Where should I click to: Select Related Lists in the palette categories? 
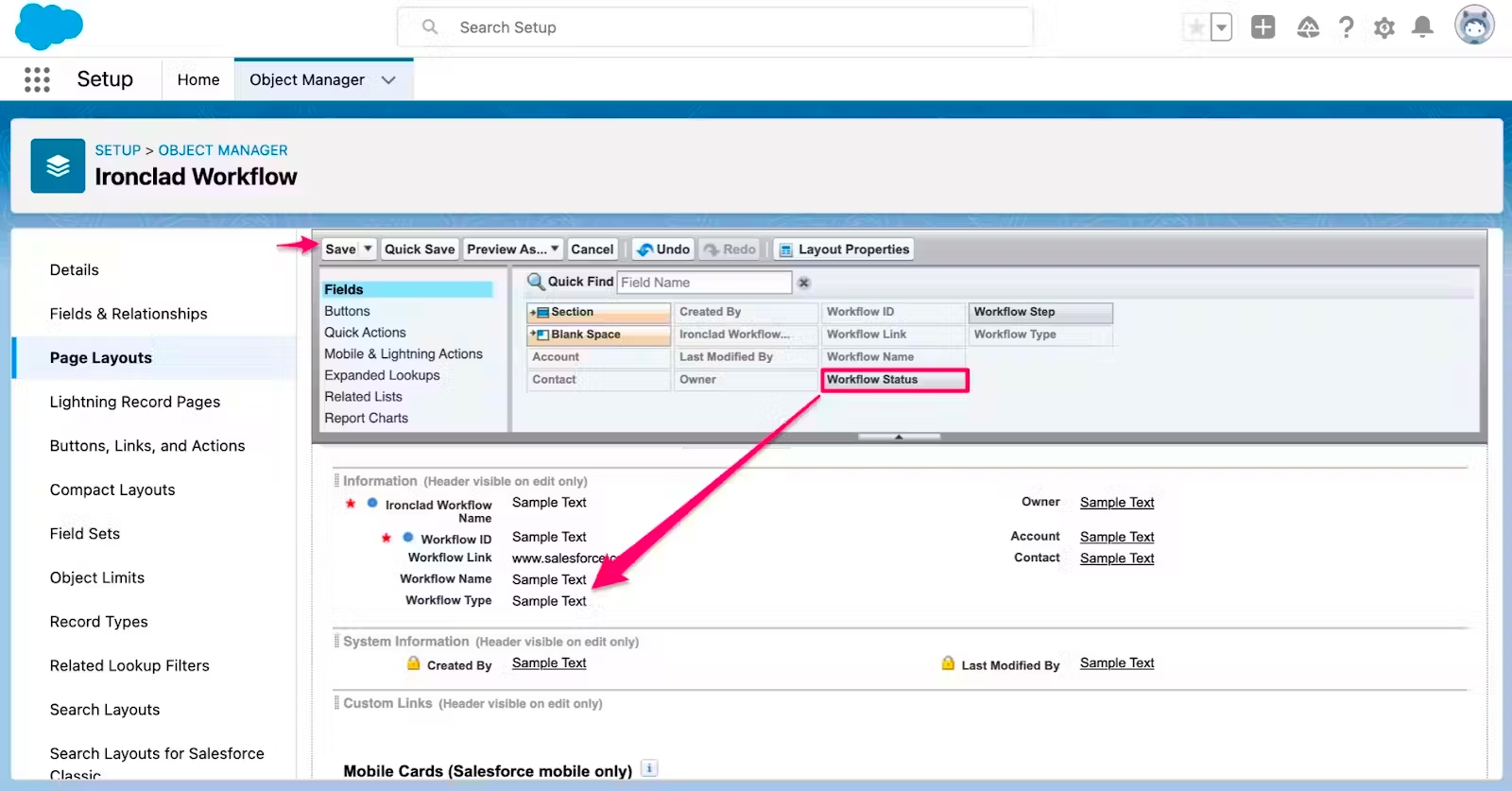click(363, 397)
